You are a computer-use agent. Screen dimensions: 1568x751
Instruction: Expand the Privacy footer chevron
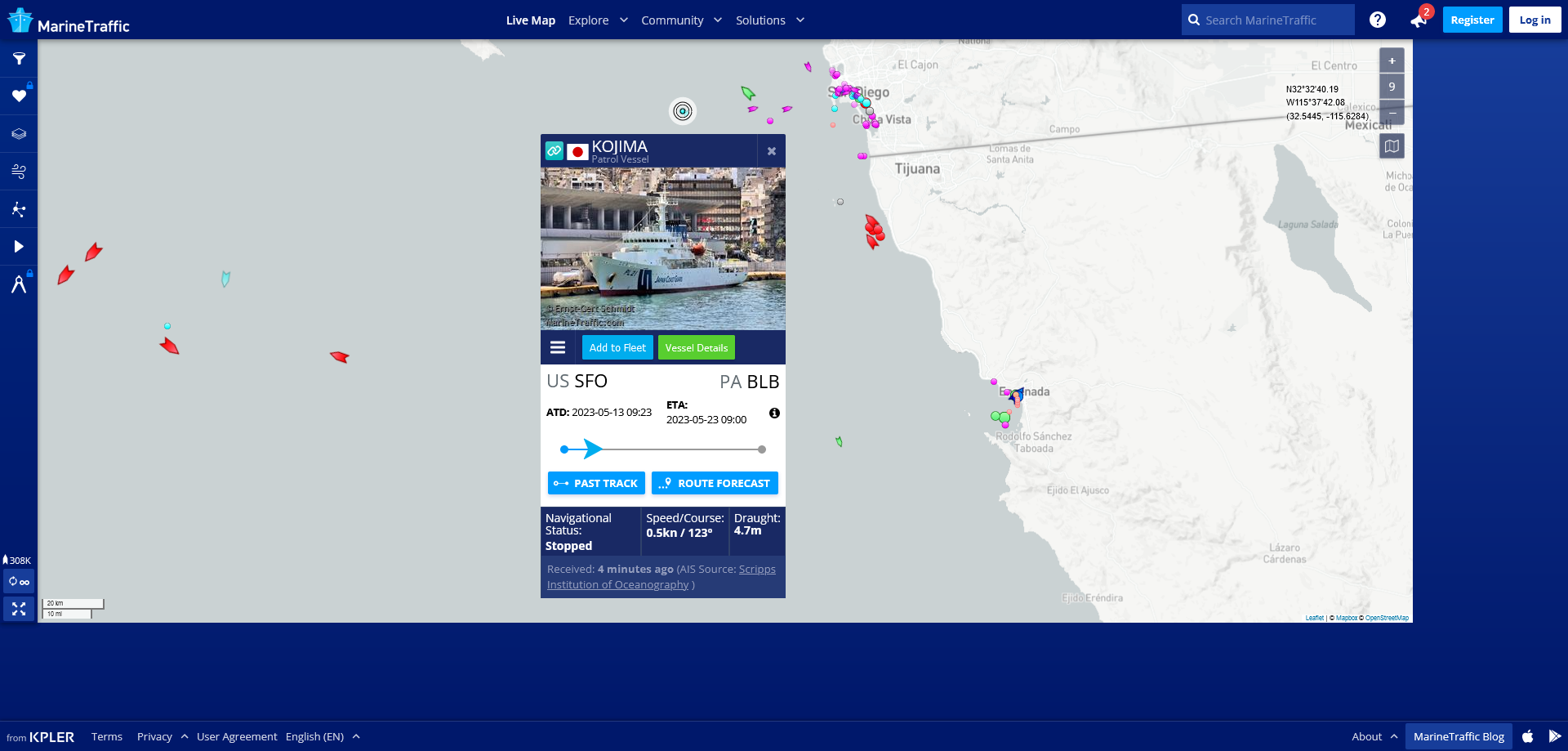point(185,736)
